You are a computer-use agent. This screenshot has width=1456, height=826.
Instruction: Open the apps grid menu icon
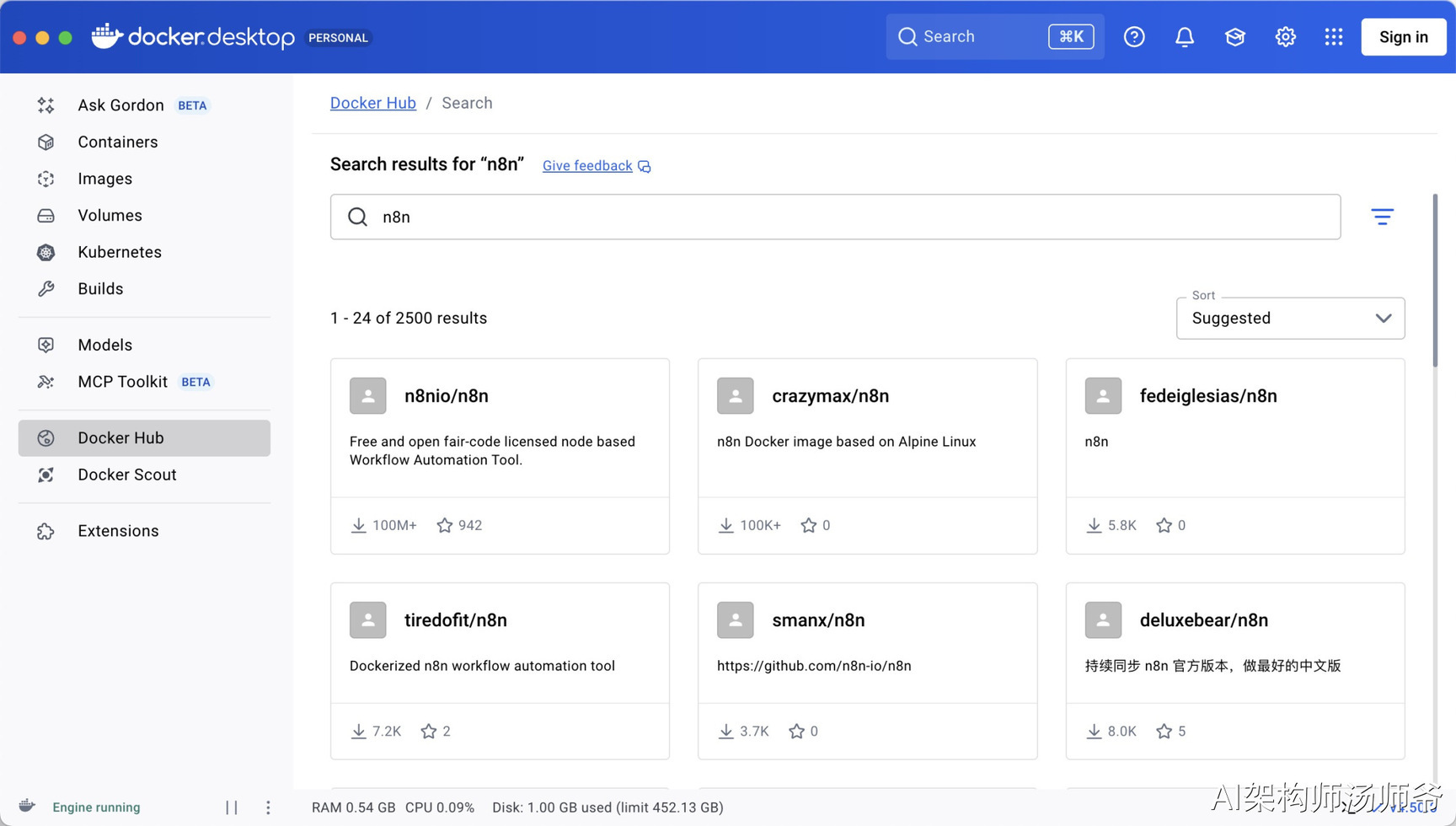tap(1333, 37)
